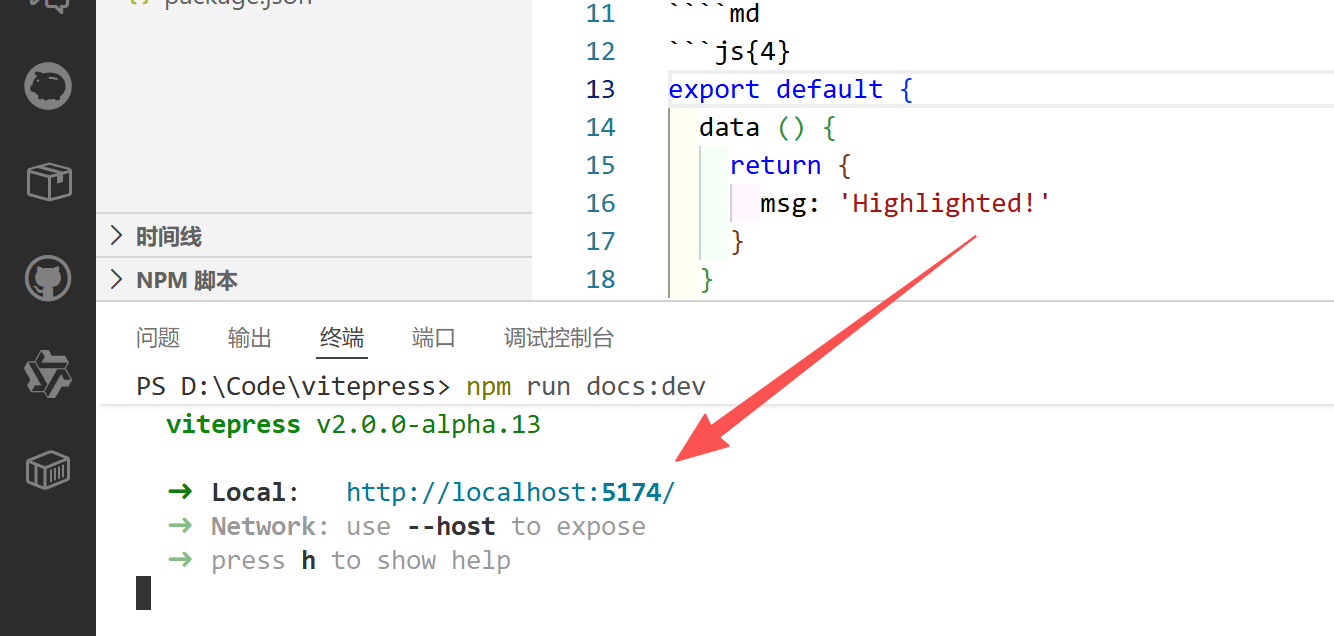Click the terminal block cursor at the prompt
The height and width of the screenshot is (636, 1334).
coord(143,593)
